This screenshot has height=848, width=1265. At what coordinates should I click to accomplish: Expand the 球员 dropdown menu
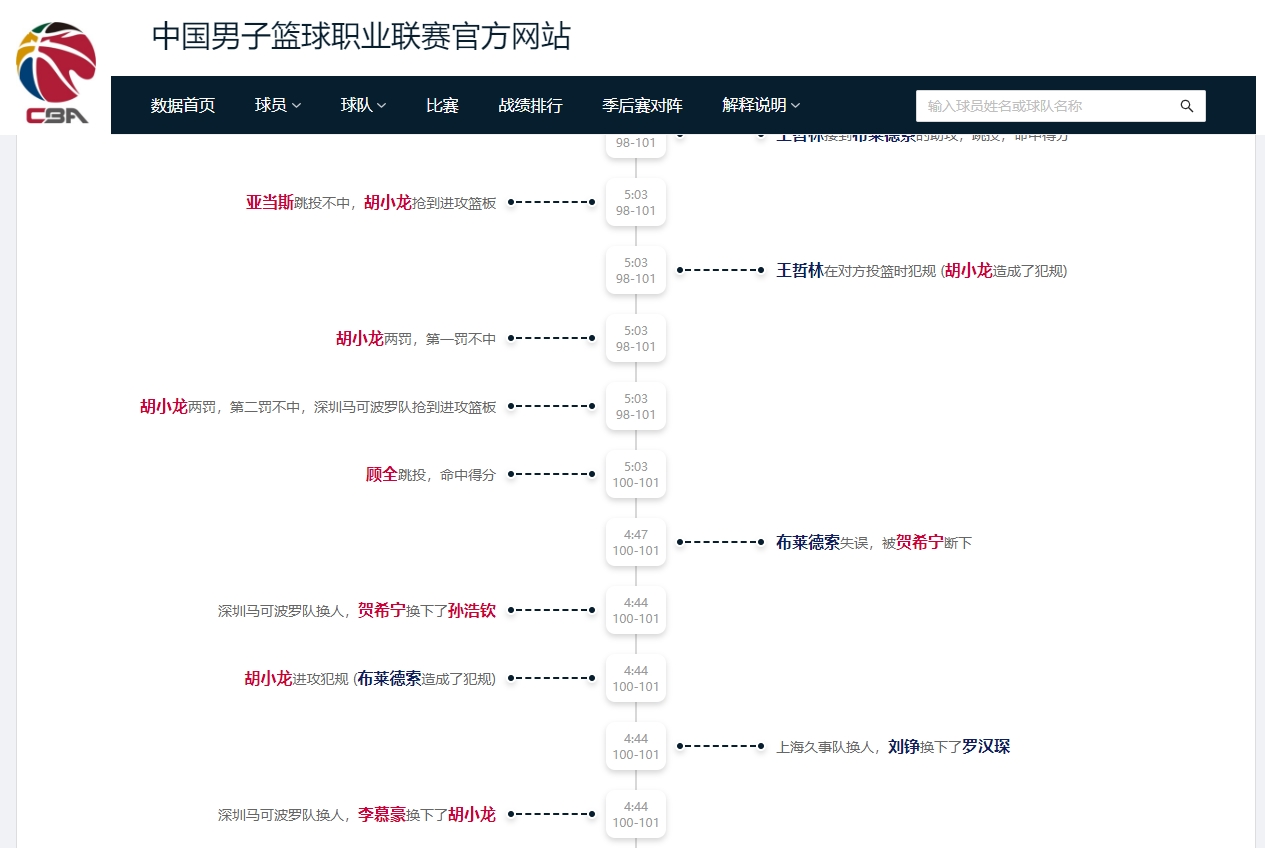[x=277, y=105]
